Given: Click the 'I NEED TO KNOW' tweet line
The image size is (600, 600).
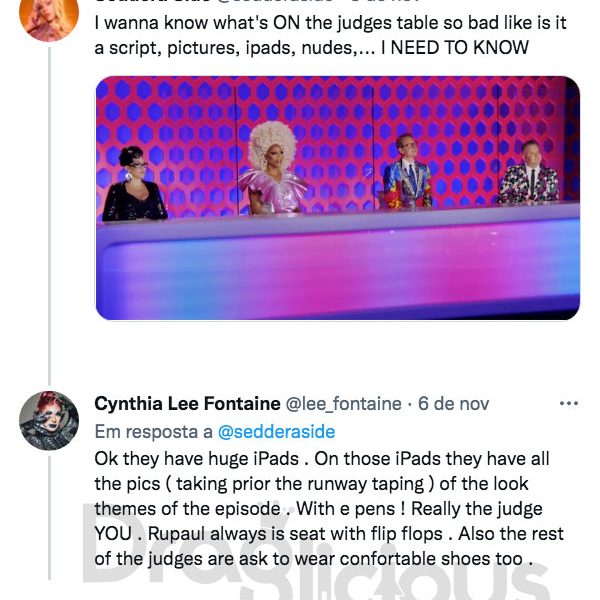Looking at the screenshot, I should pos(455,48).
